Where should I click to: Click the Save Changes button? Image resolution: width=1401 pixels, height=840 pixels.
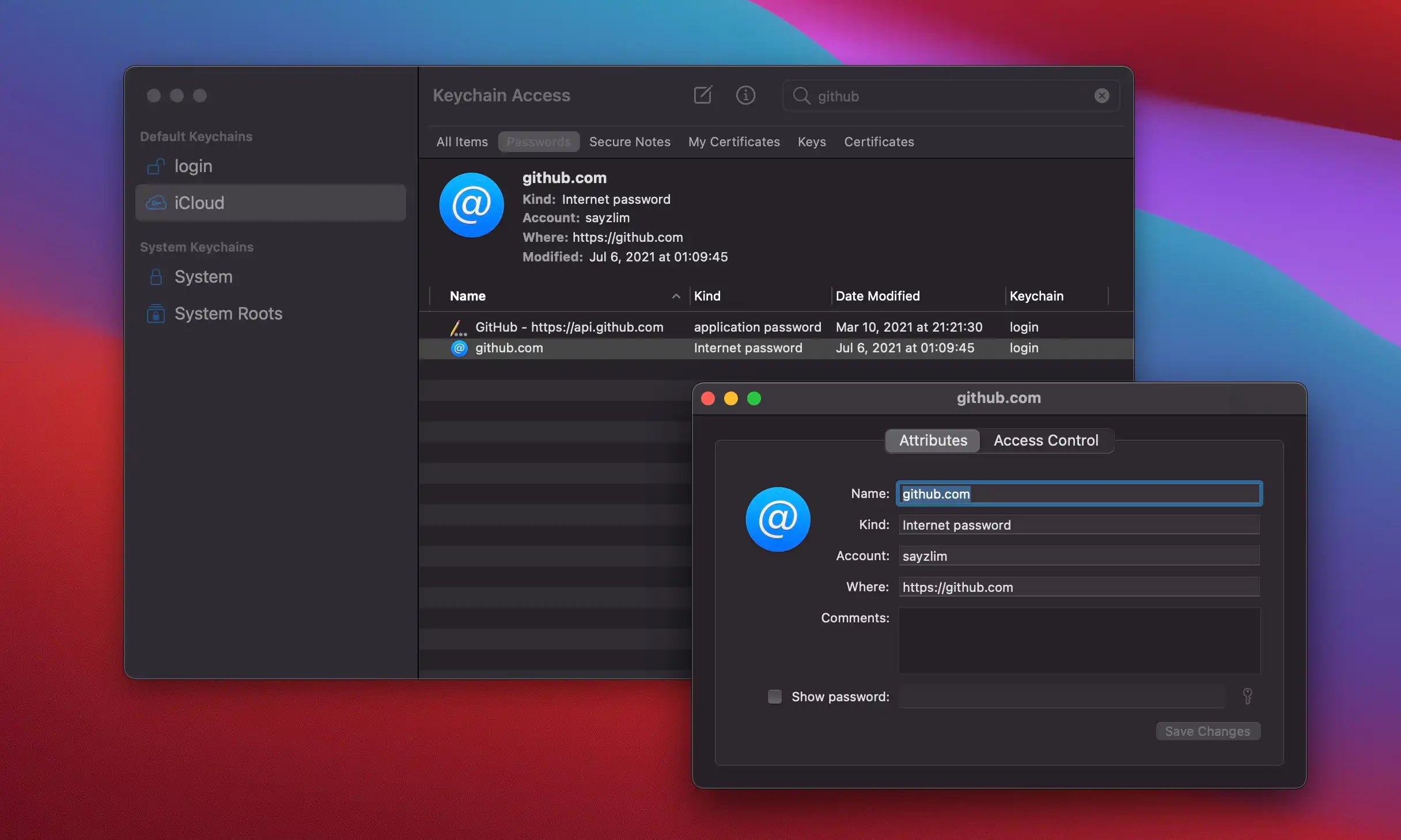(1207, 731)
